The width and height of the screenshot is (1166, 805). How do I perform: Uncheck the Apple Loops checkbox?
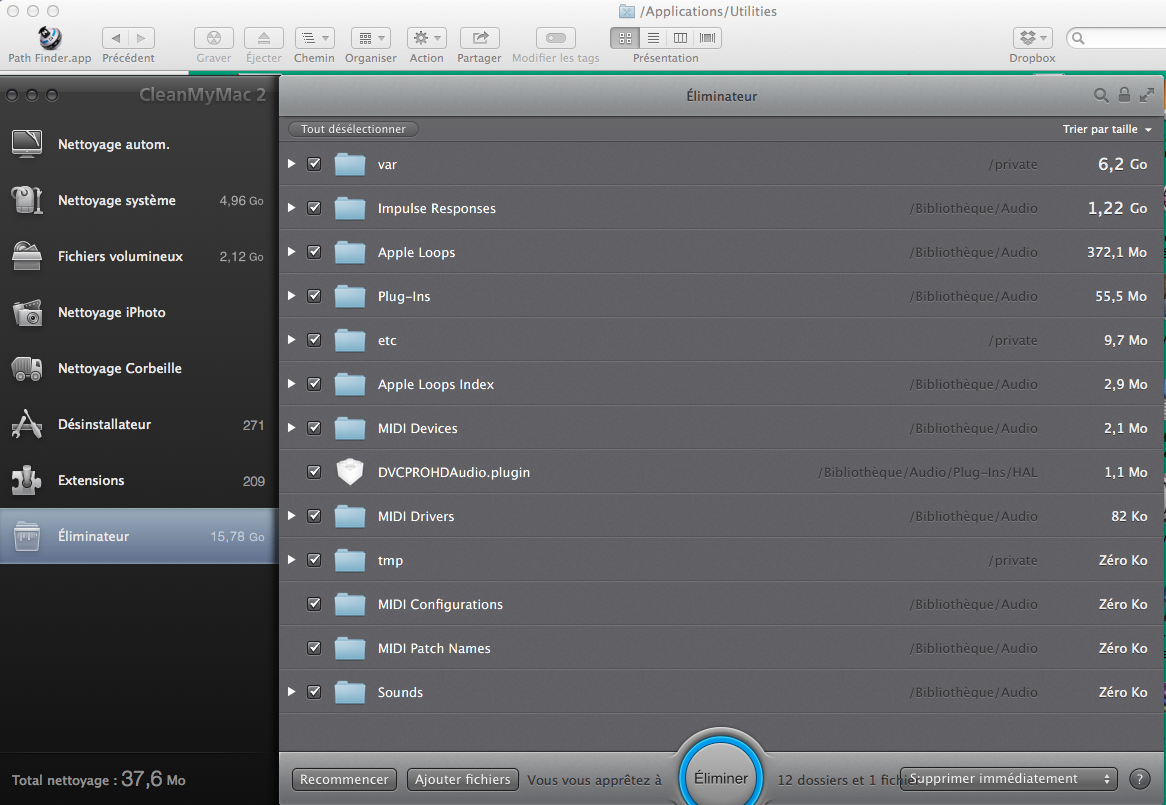tap(314, 252)
